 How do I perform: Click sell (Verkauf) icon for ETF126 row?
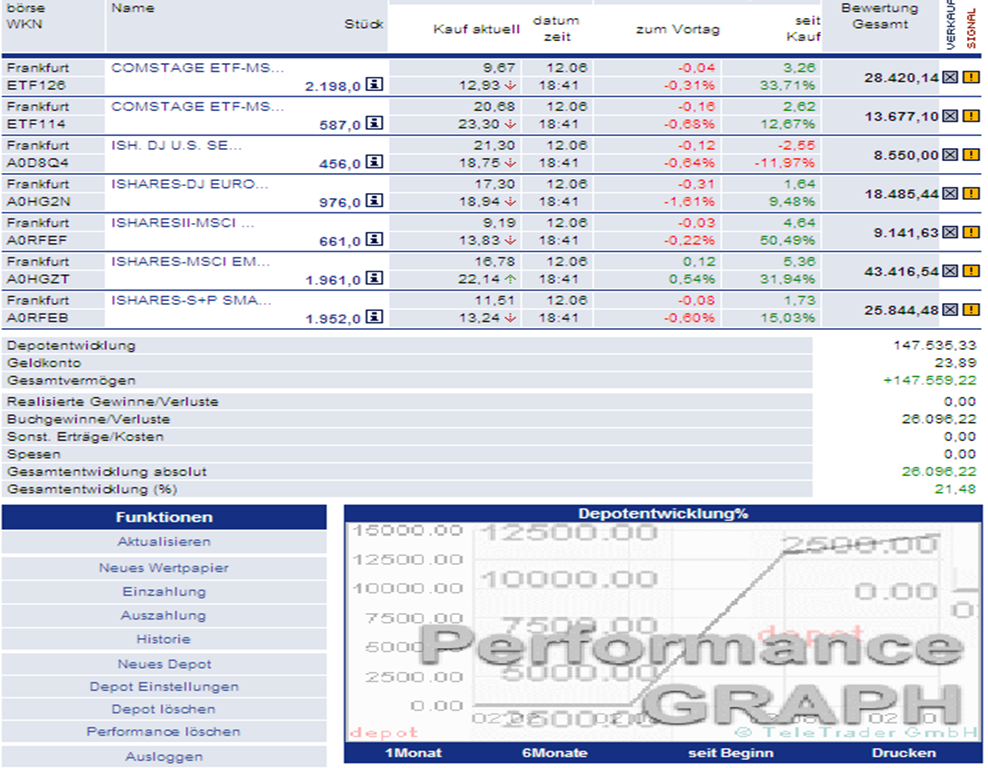[x=950, y=77]
